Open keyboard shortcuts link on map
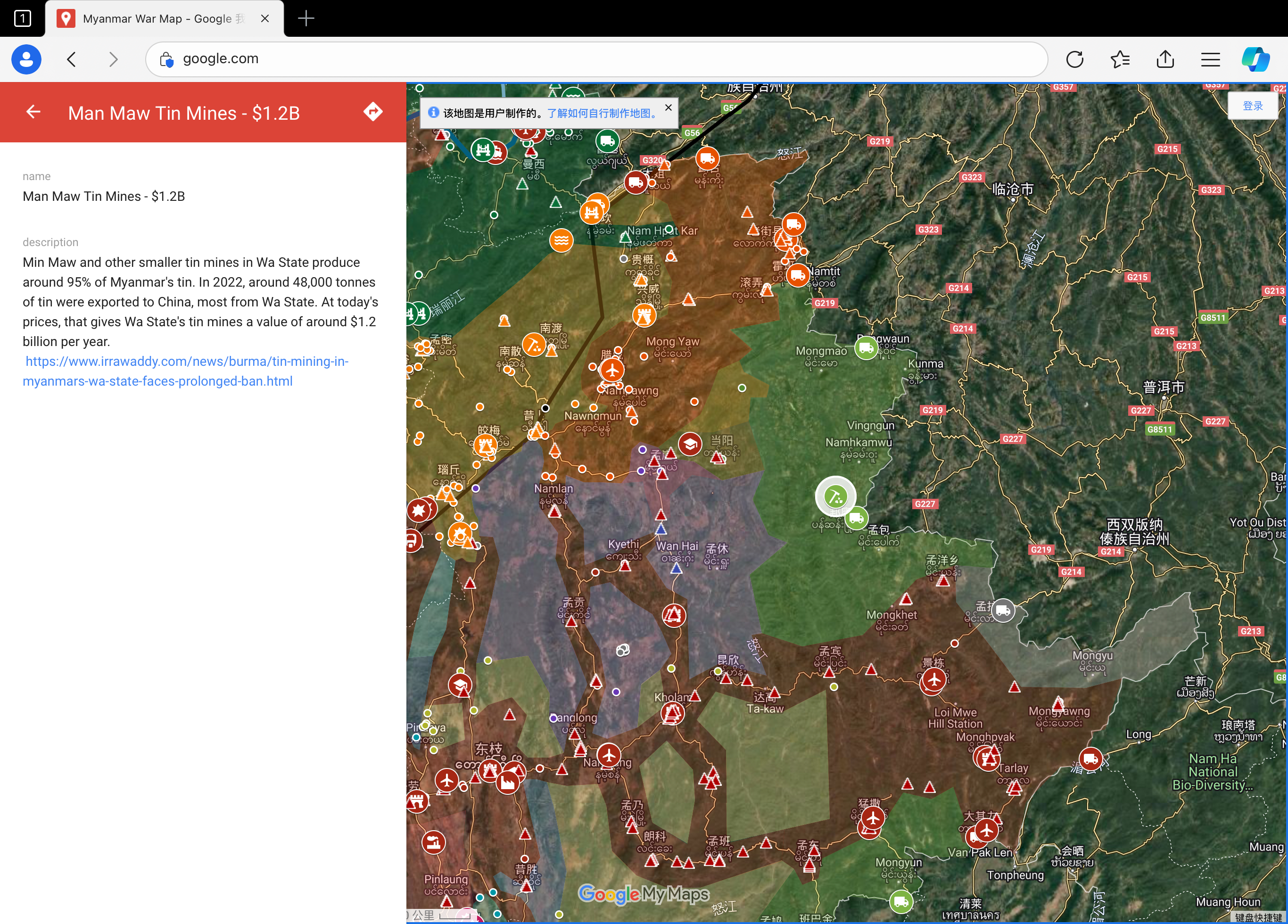The width and height of the screenshot is (1288, 924). tap(1258, 917)
